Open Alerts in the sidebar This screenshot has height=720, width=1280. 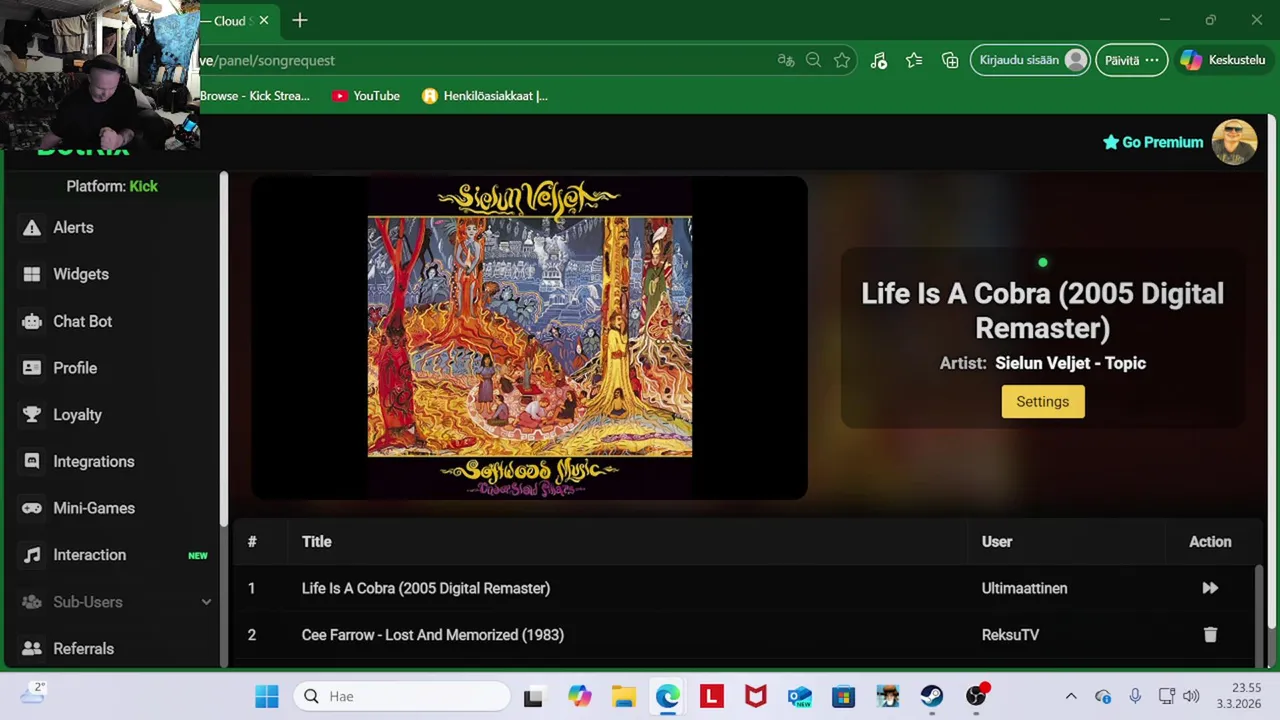click(x=73, y=227)
